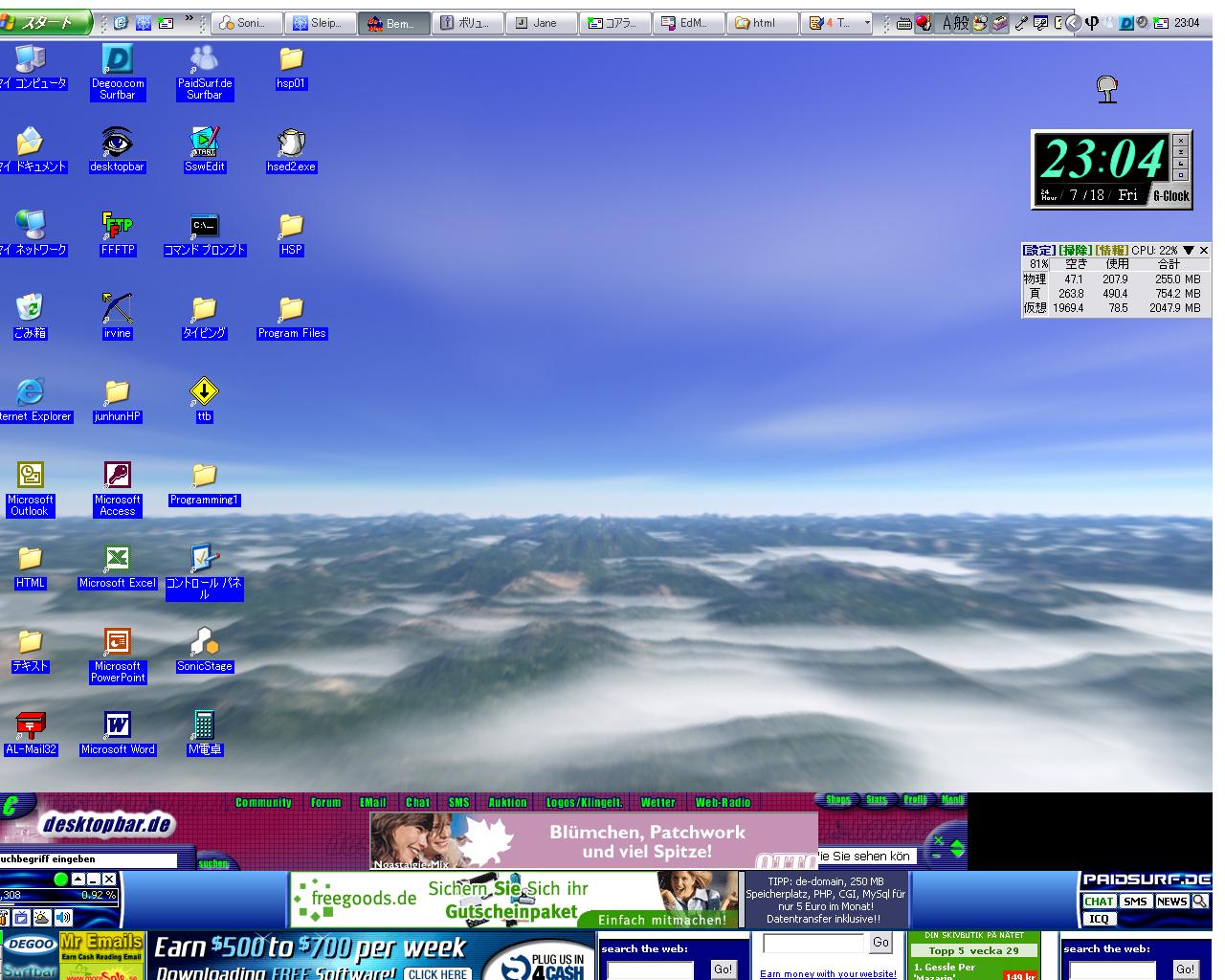Launch Microsoft PowerPoint desktop icon
Image resolution: width=1225 pixels, height=980 pixels.
[x=117, y=655]
